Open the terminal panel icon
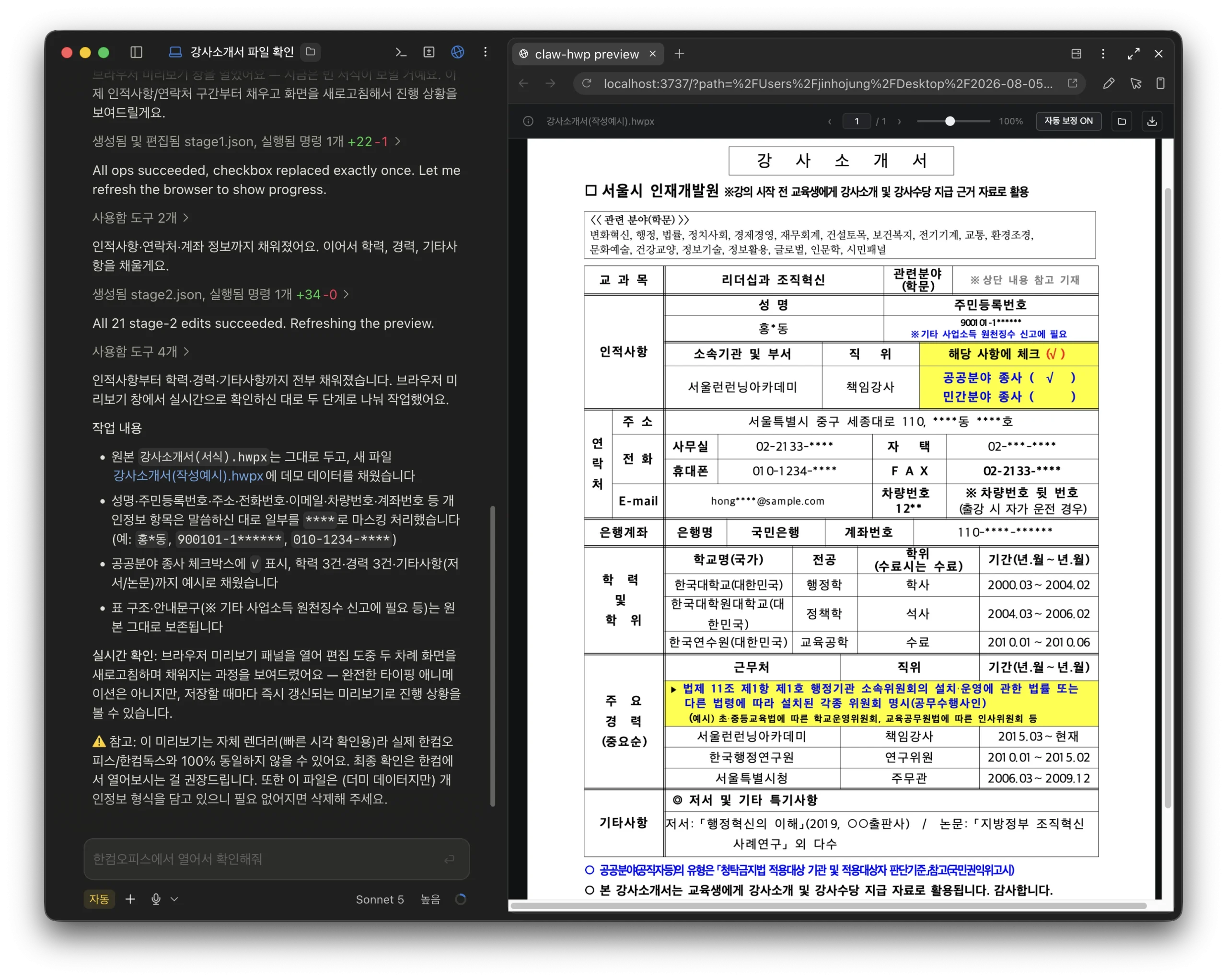 coord(401,52)
